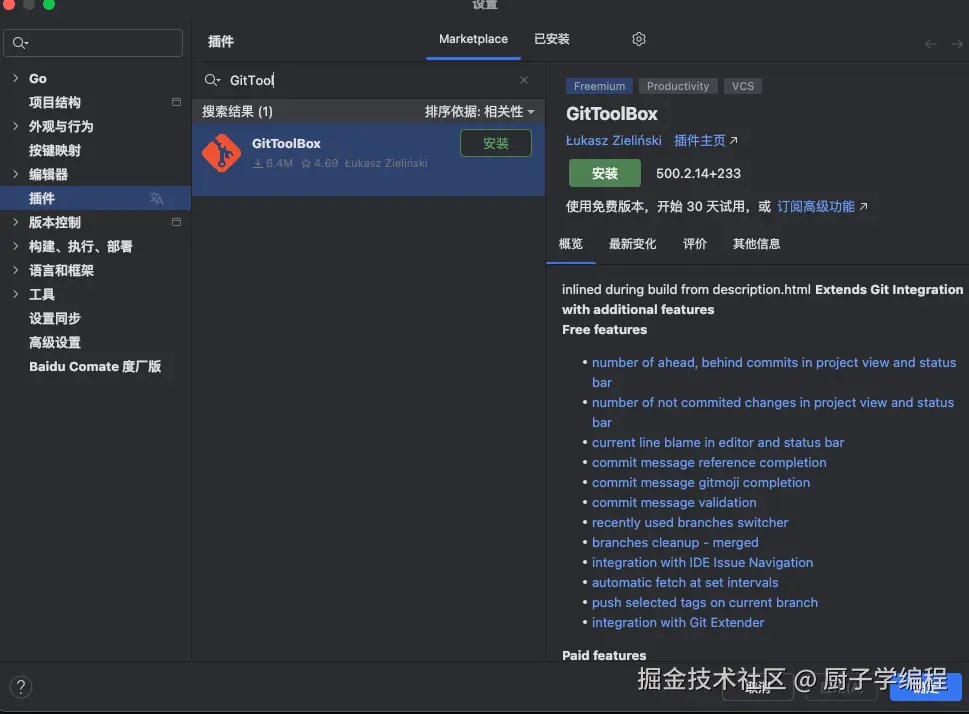The height and width of the screenshot is (714, 969).
Task: Click the translate icon on 插件 row
Action: coord(156,198)
